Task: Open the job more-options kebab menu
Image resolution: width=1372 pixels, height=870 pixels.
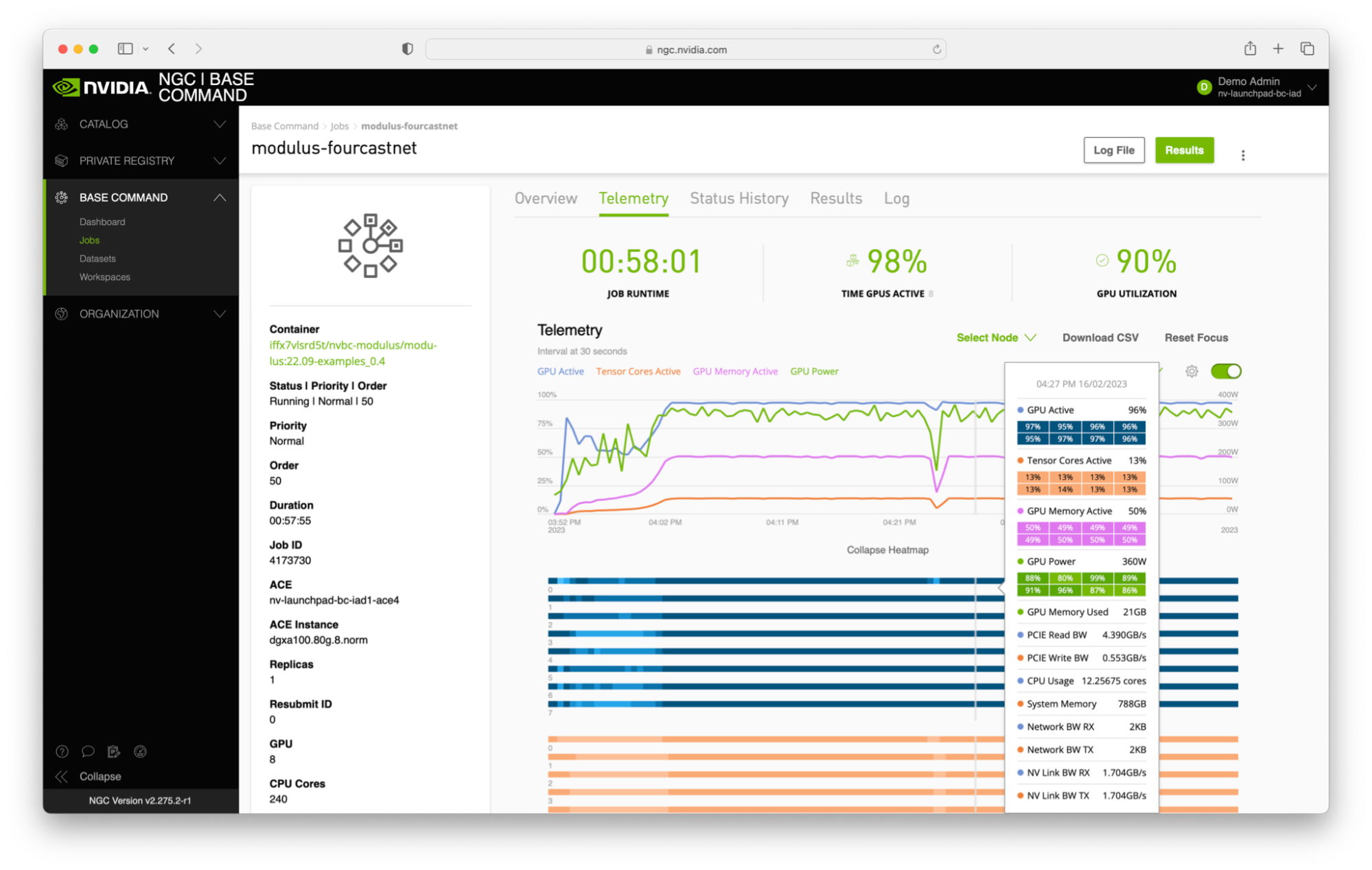Action: click(1243, 155)
